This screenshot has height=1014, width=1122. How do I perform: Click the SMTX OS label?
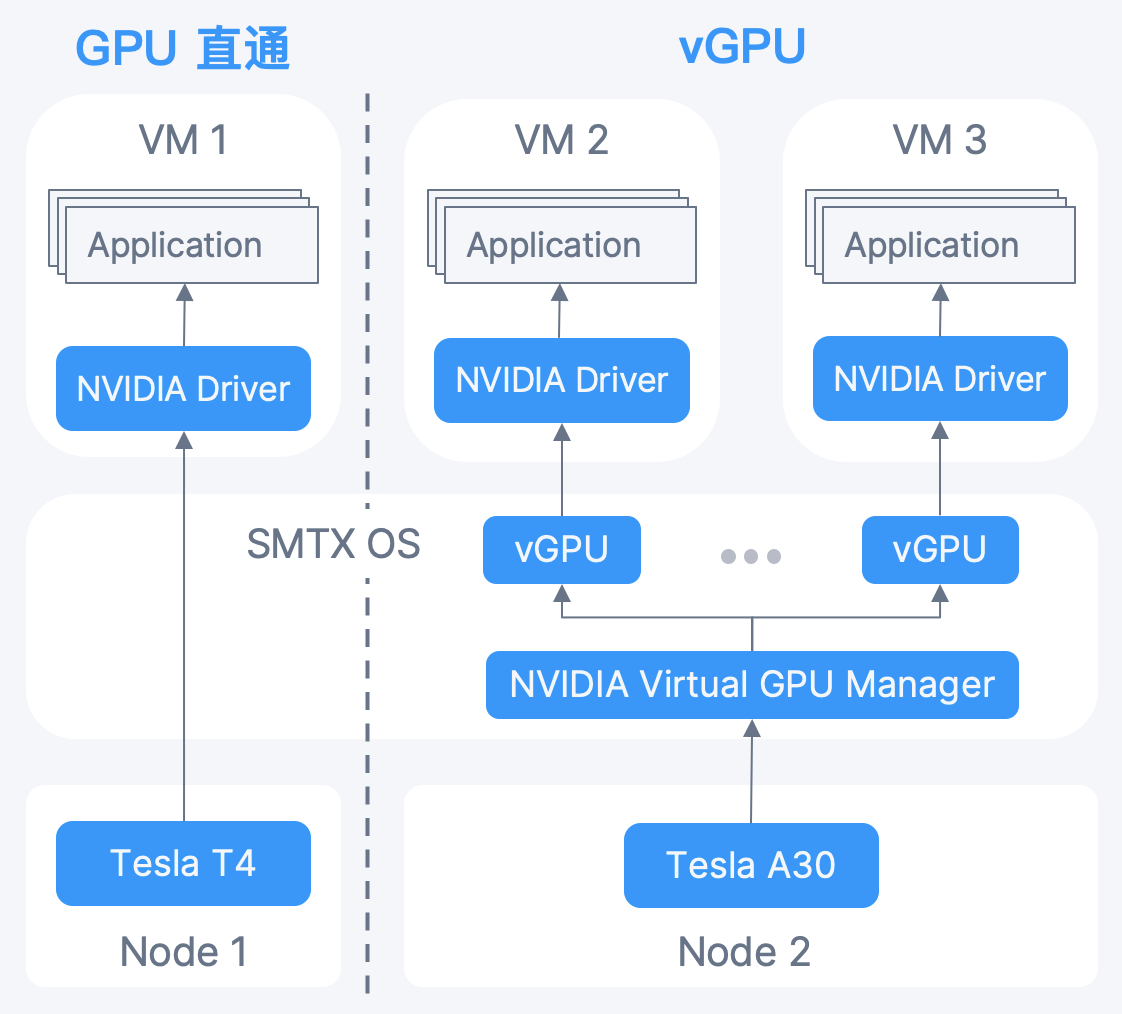click(335, 545)
